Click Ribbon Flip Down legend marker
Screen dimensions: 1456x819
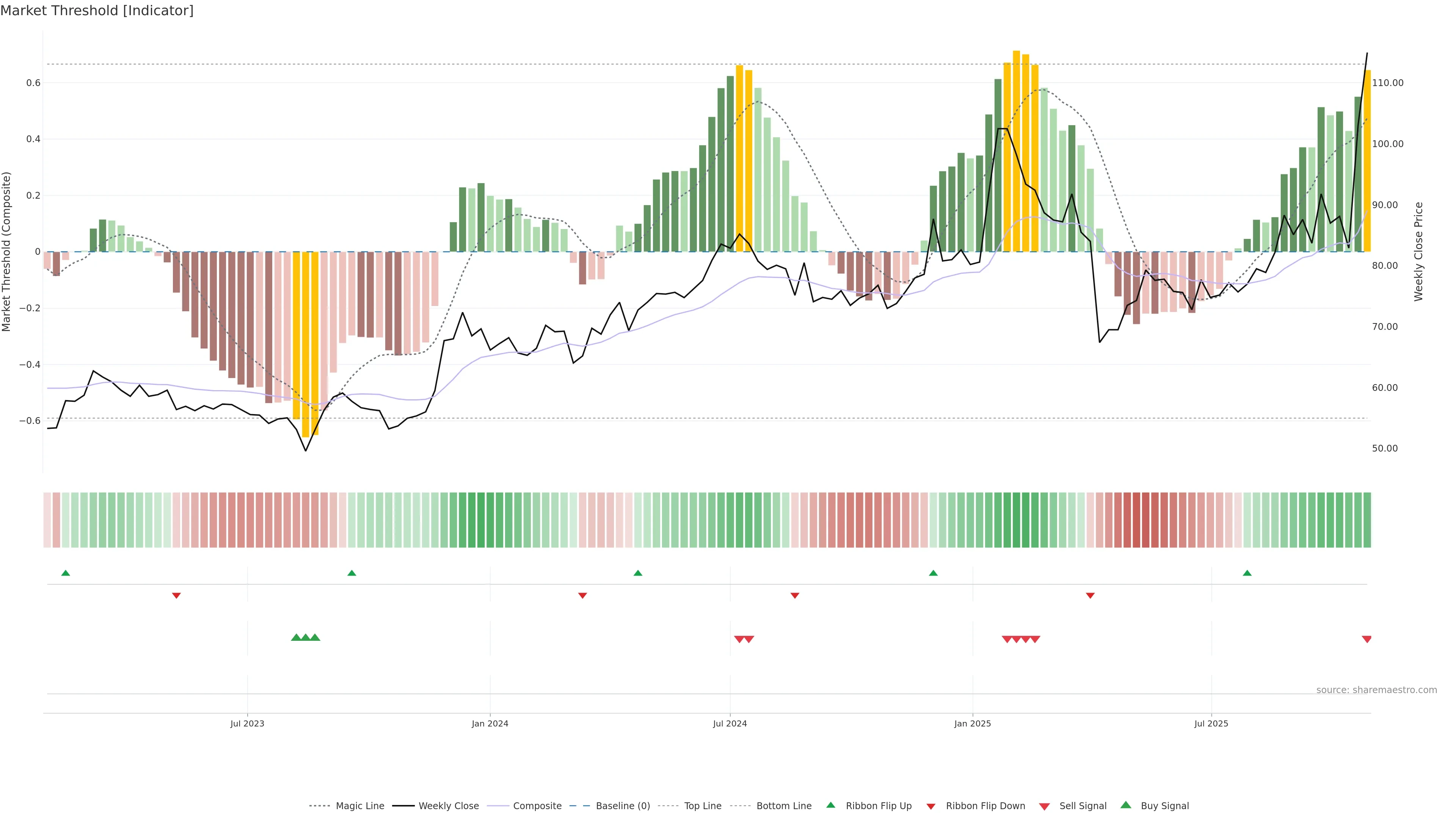931,806
